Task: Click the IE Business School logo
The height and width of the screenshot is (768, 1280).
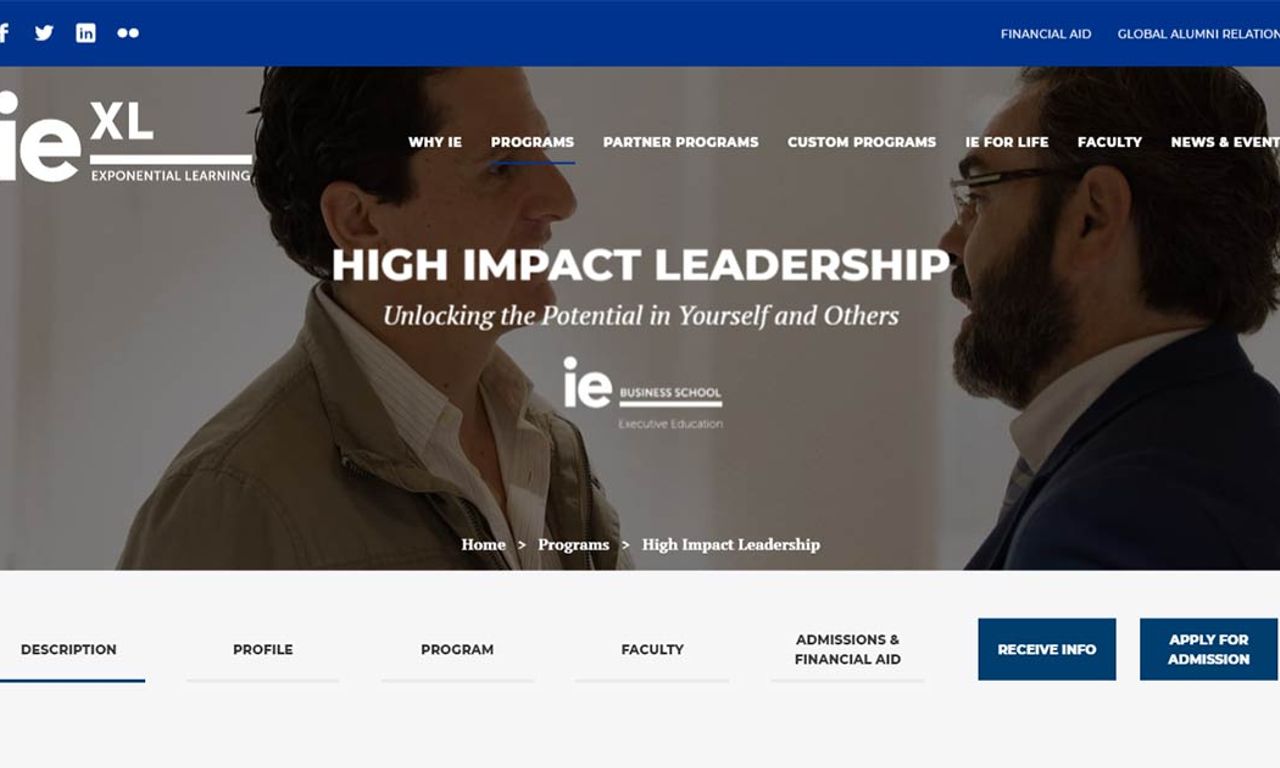Action: point(642,394)
